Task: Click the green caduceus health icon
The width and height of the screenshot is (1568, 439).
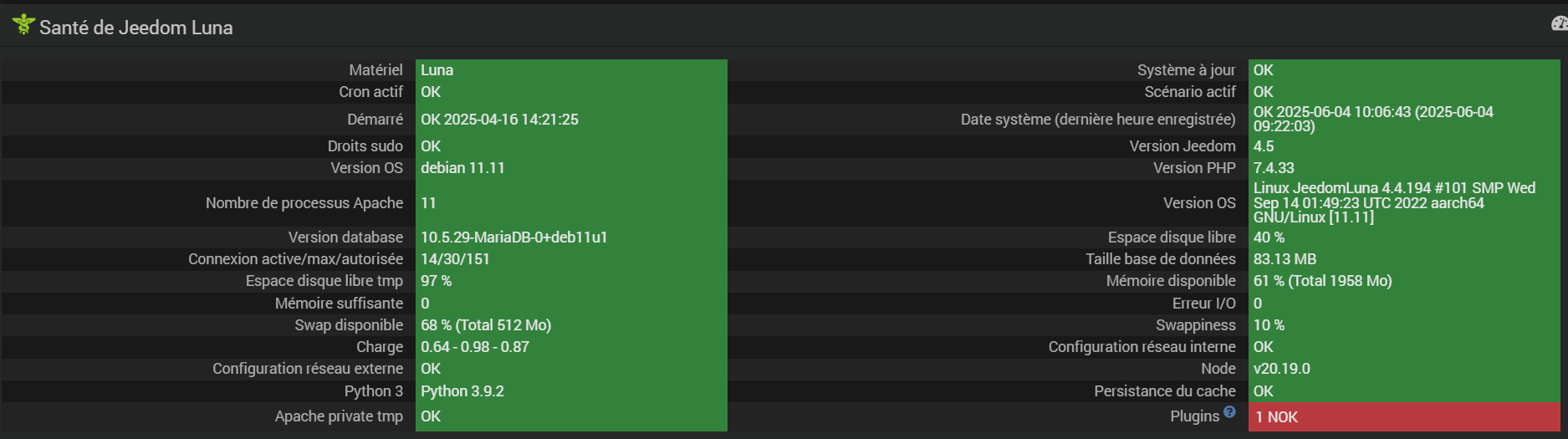Action: click(x=23, y=25)
